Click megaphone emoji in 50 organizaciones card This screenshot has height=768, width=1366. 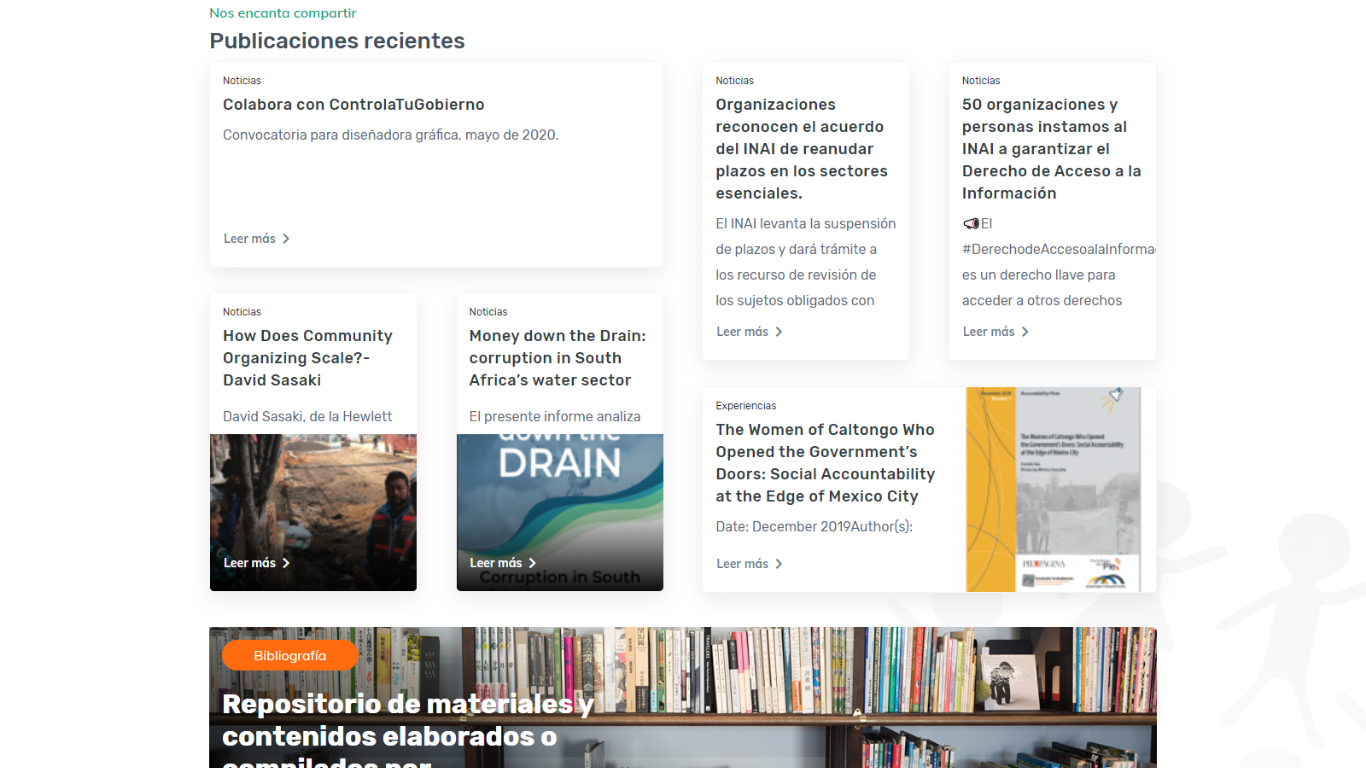pos(970,224)
